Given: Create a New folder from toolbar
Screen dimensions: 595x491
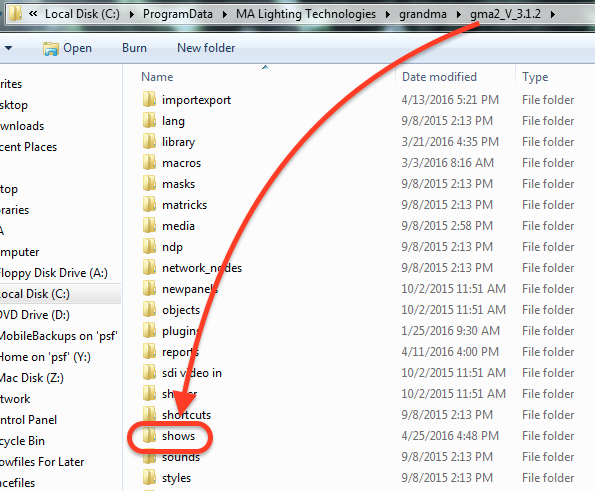Looking at the screenshot, I should pyautogui.click(x=206, y=48).
